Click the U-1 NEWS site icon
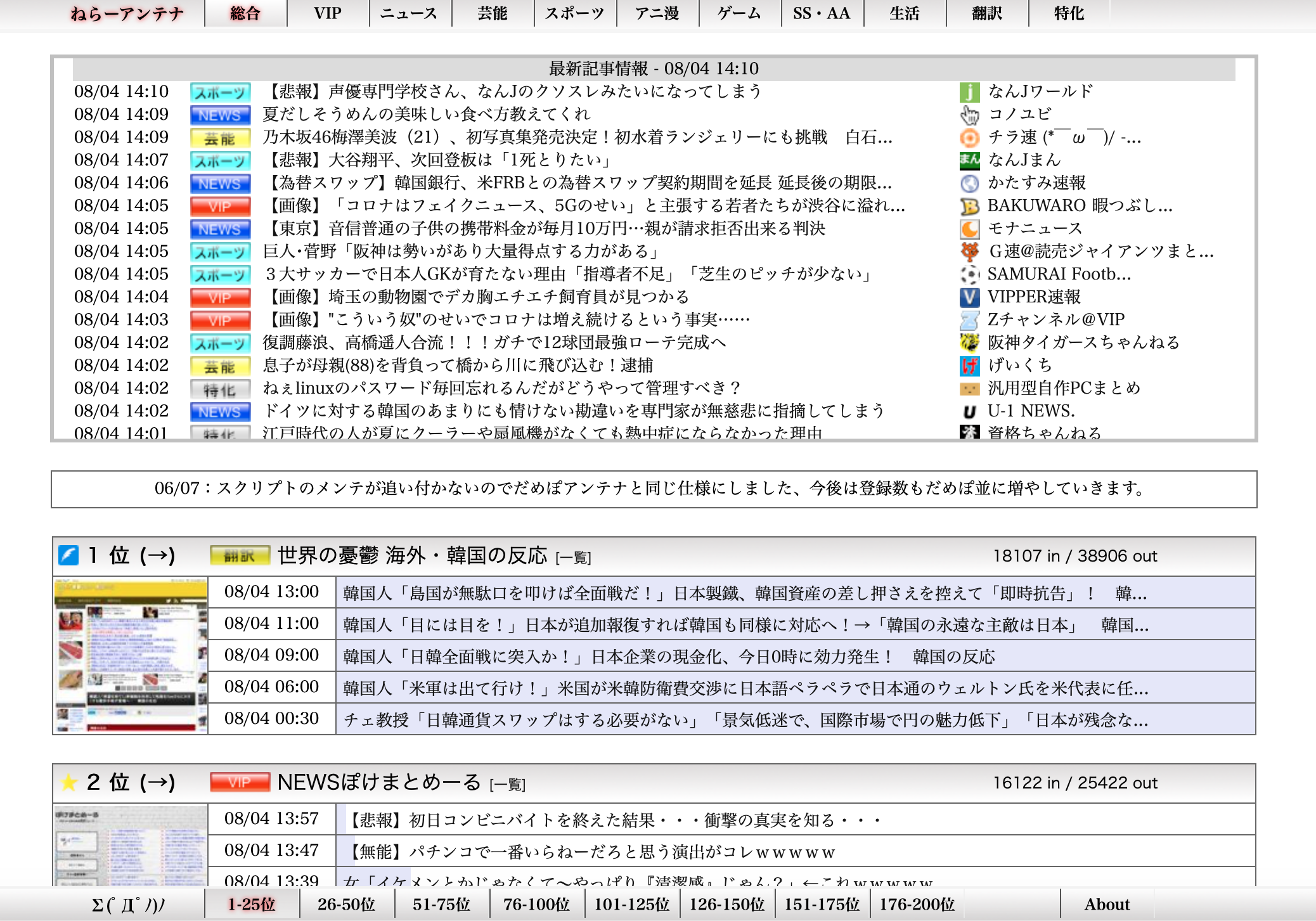 pos(971,411)
